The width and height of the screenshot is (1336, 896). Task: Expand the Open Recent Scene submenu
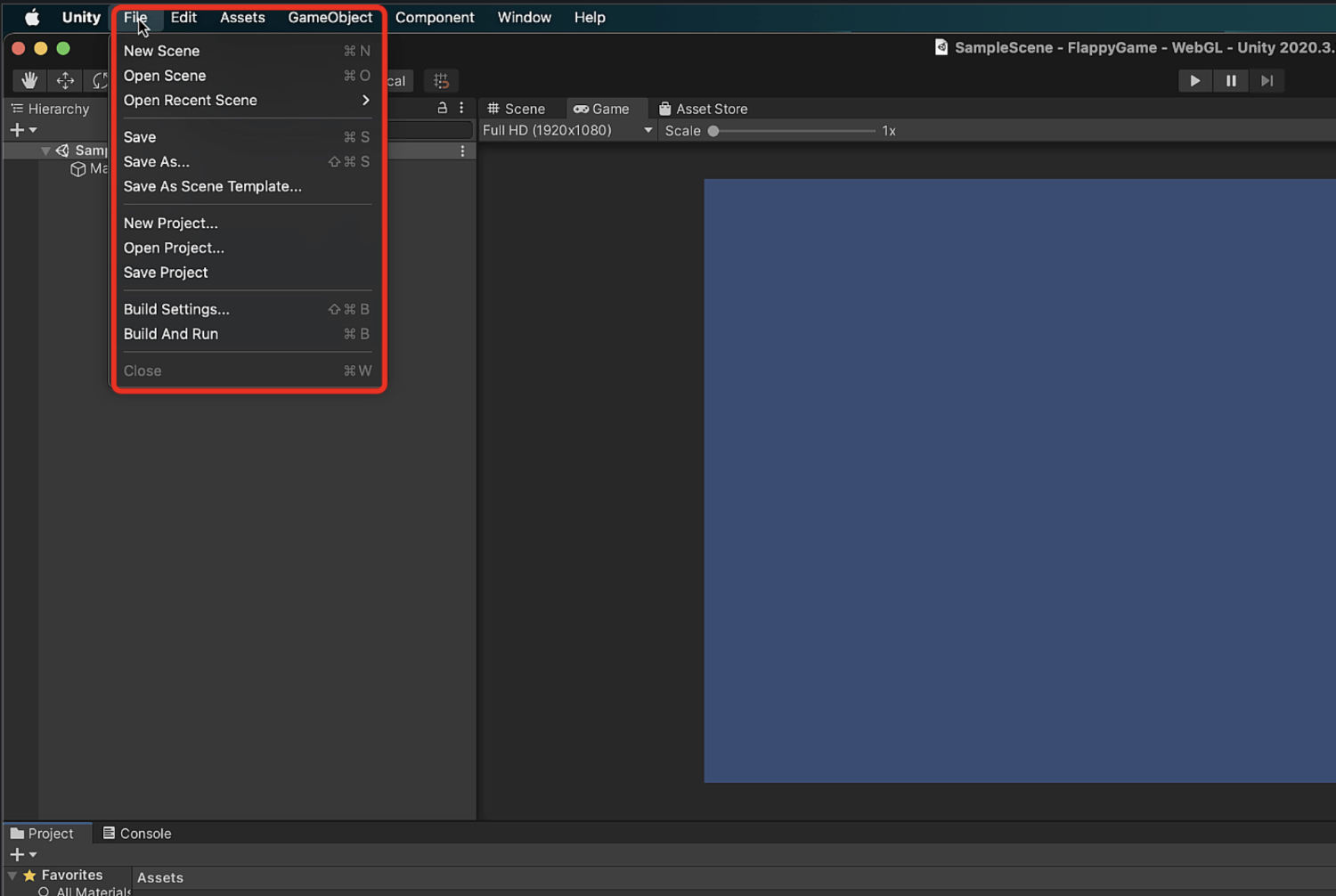point(248,101)
